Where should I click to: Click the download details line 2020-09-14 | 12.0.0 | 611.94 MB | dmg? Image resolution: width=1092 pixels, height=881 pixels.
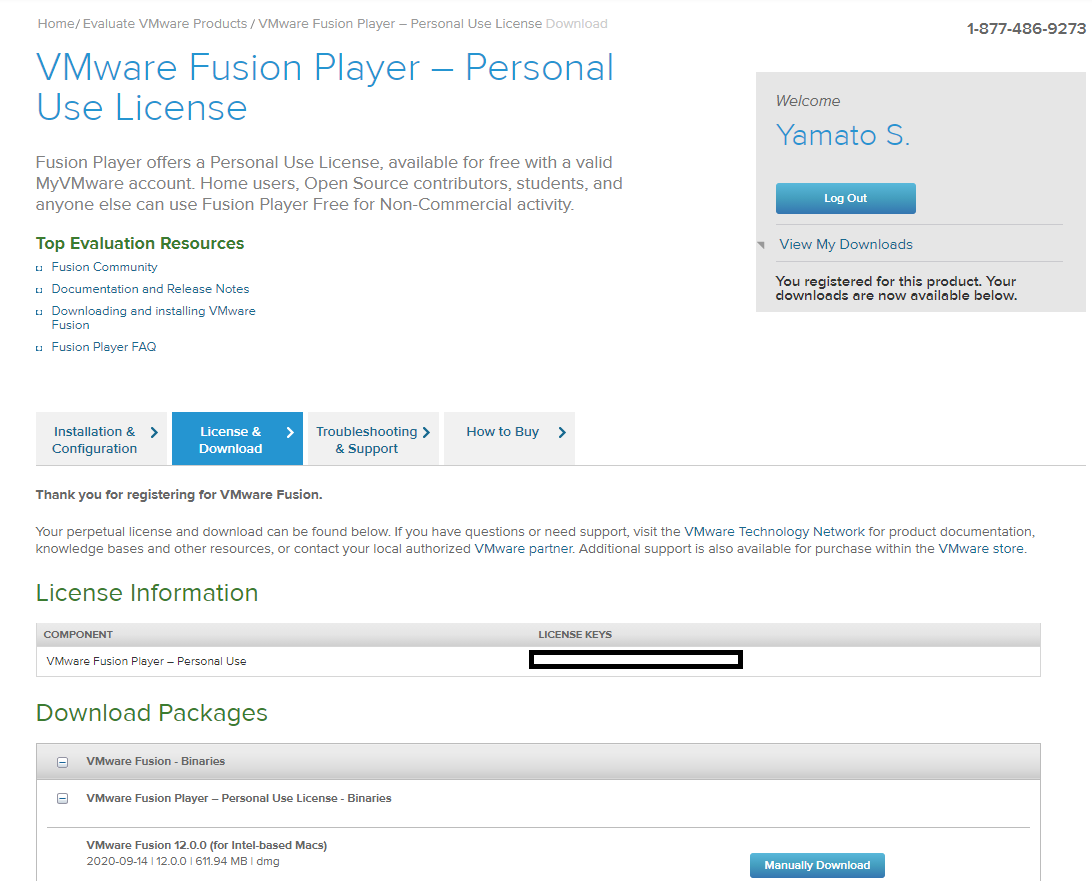pyautogui.click(x=183, y=861)
